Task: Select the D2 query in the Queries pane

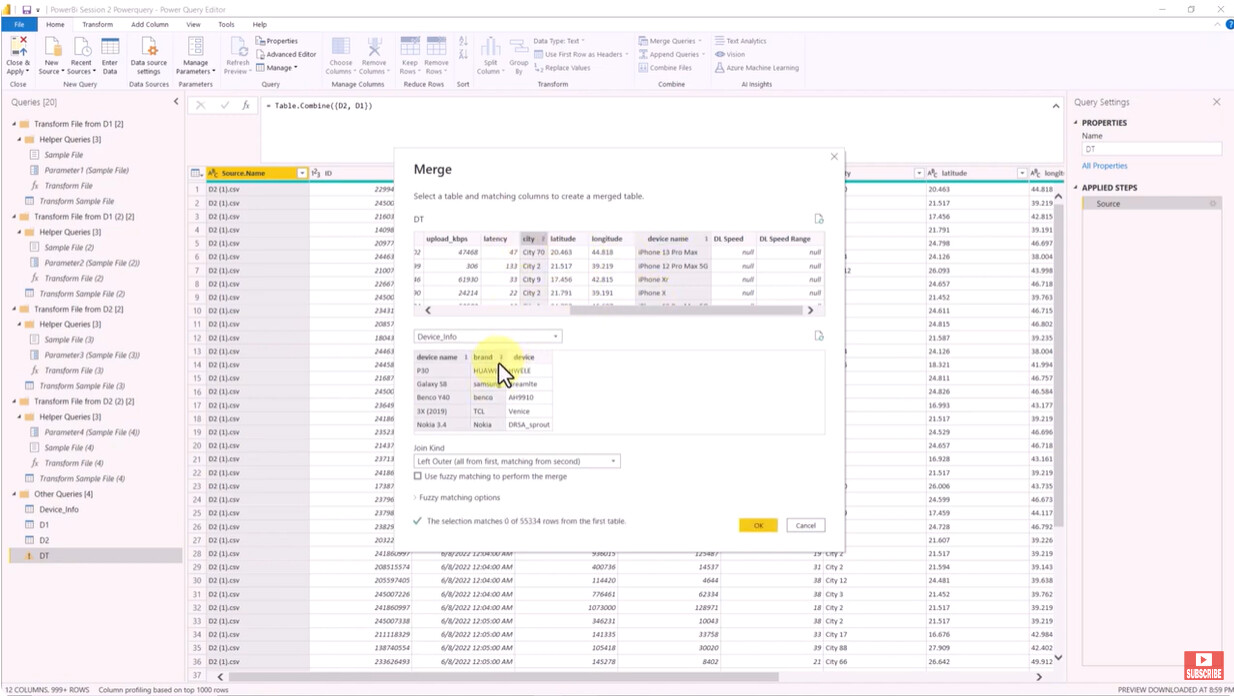Action: [x=44, y=540]
